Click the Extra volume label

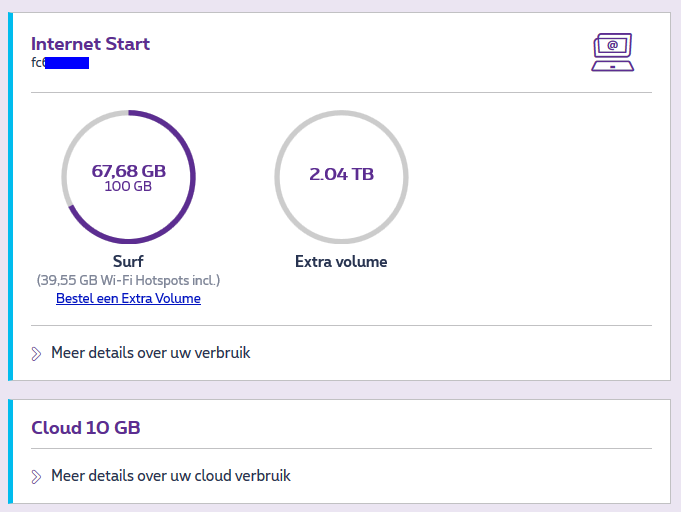pyautogui.click(x=341, y=262)
